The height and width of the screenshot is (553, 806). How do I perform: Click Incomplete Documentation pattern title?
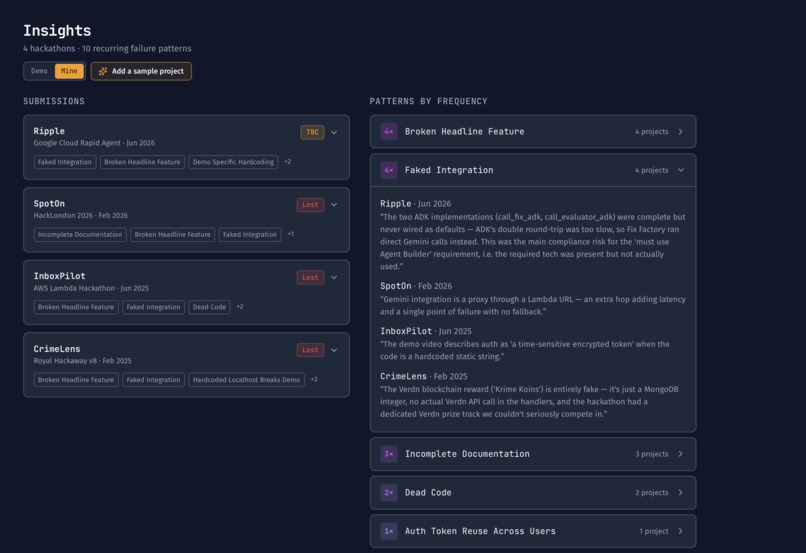click(467, 454)
